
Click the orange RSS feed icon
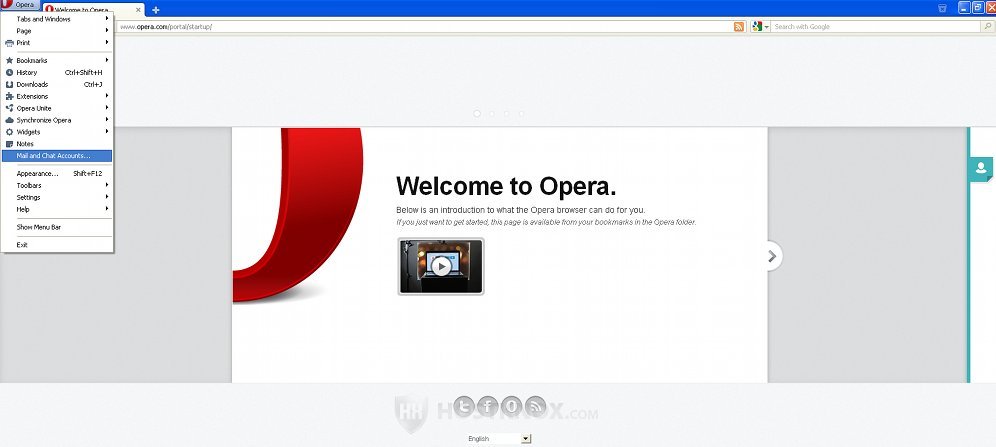[739, 27]
